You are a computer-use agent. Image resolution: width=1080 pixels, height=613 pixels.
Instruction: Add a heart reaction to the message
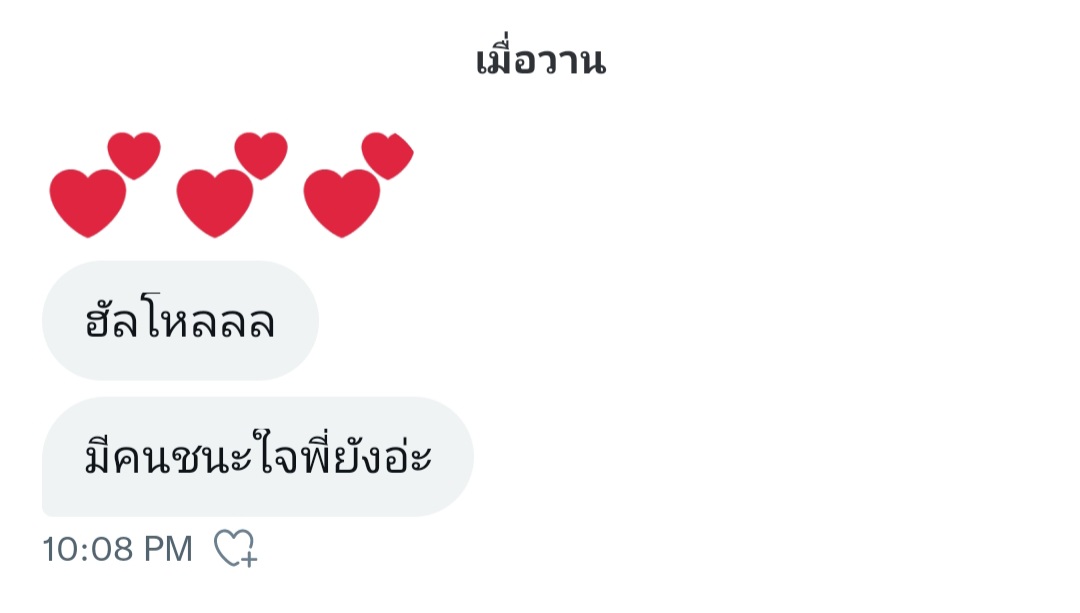tap(235, 548)
